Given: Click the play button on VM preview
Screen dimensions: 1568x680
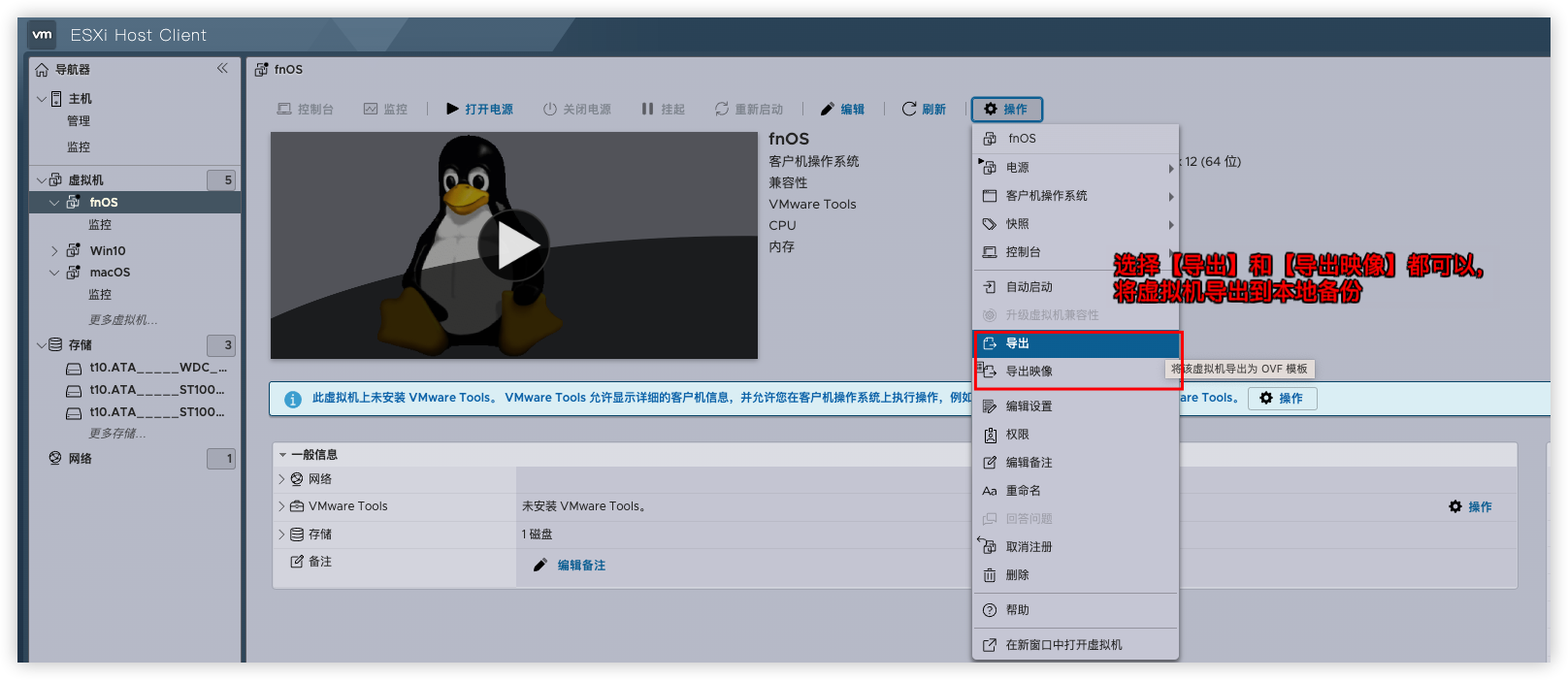Looking at the screenshot, I should [x=513, y=245].
